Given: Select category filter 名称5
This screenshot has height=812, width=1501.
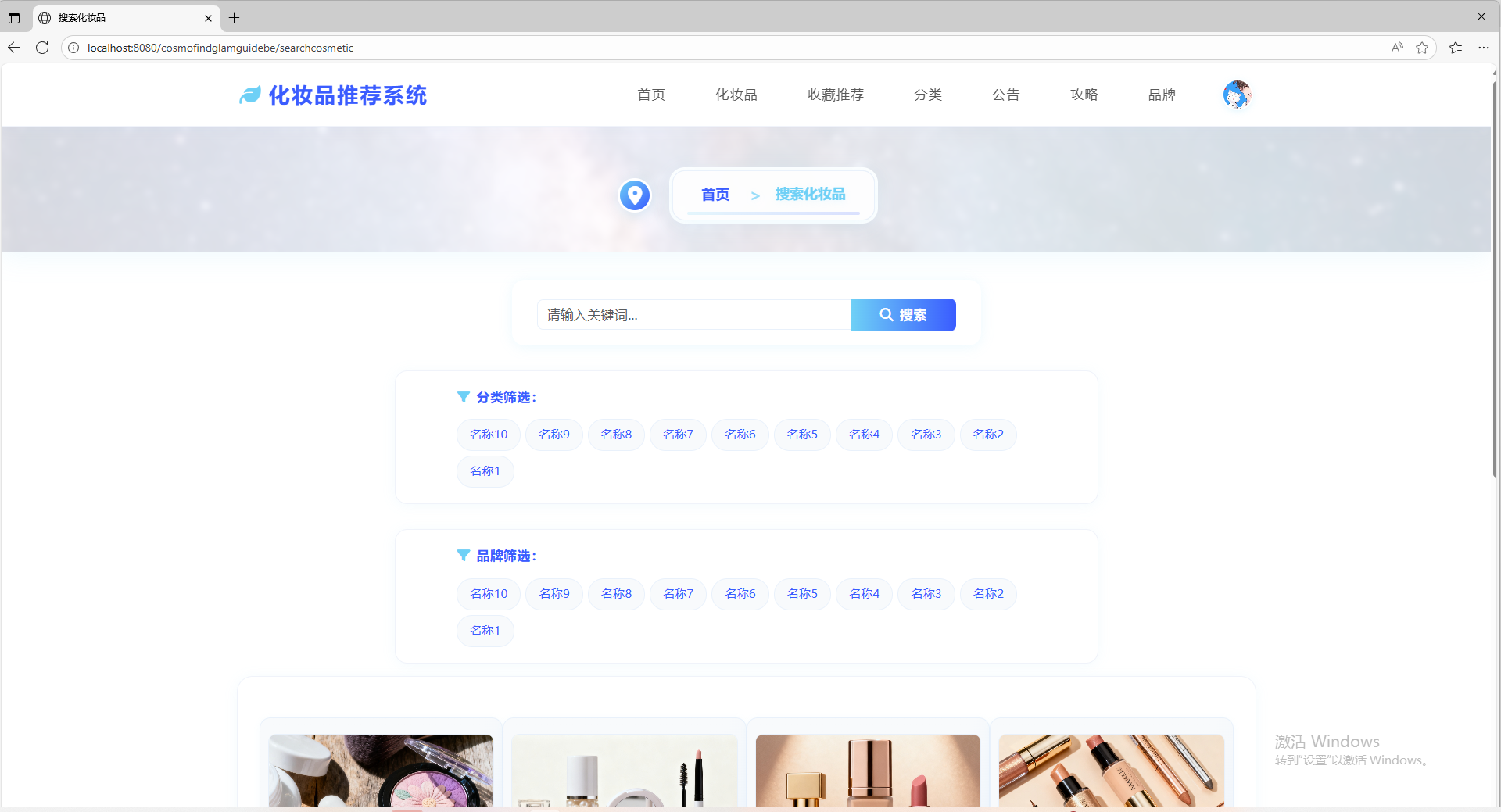Looking at the screenshot, I should [802, 435].
